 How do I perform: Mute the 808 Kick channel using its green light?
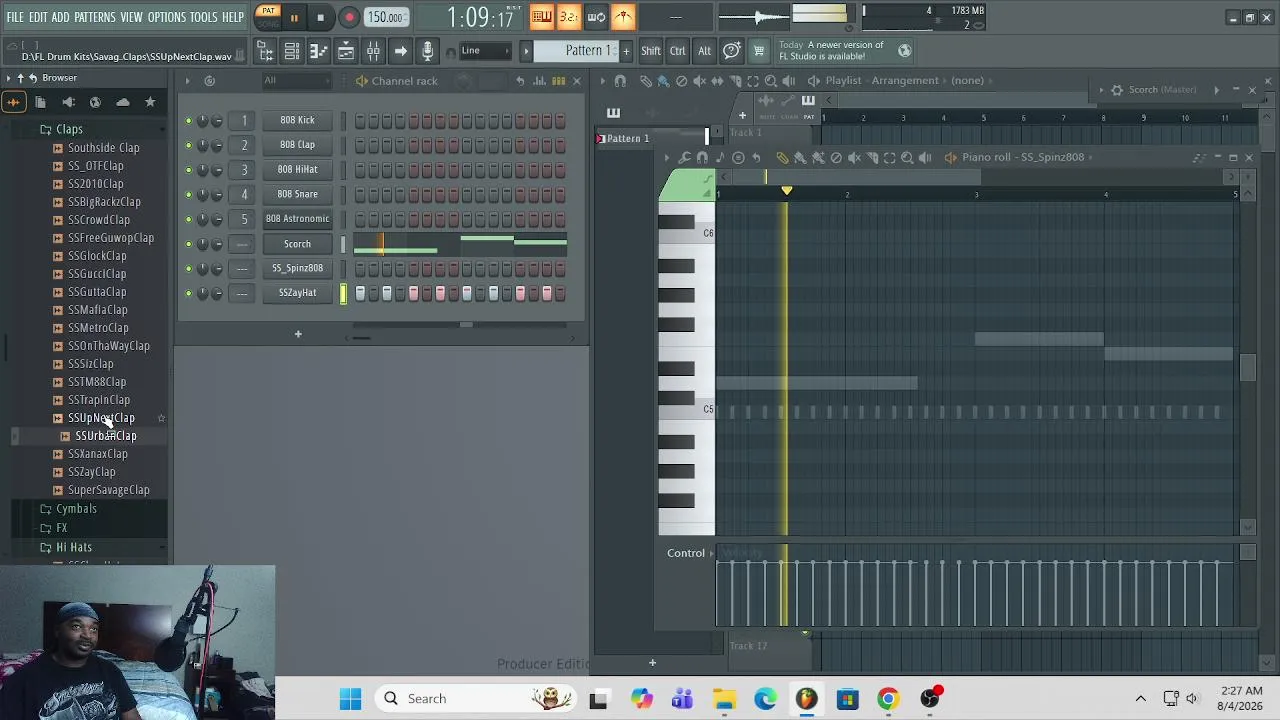click(188, 120)
